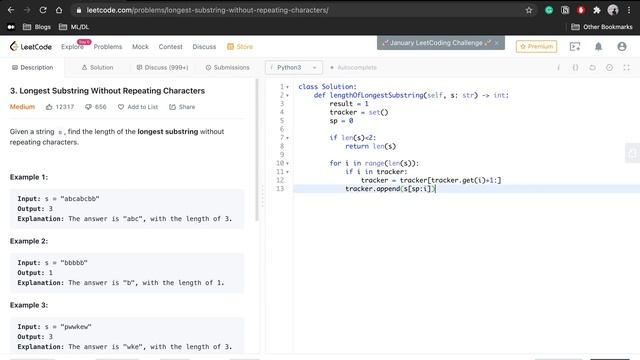Open the Grammarly extension icon
The width and height of the screenshot is (640, 360).
[549, 10]
